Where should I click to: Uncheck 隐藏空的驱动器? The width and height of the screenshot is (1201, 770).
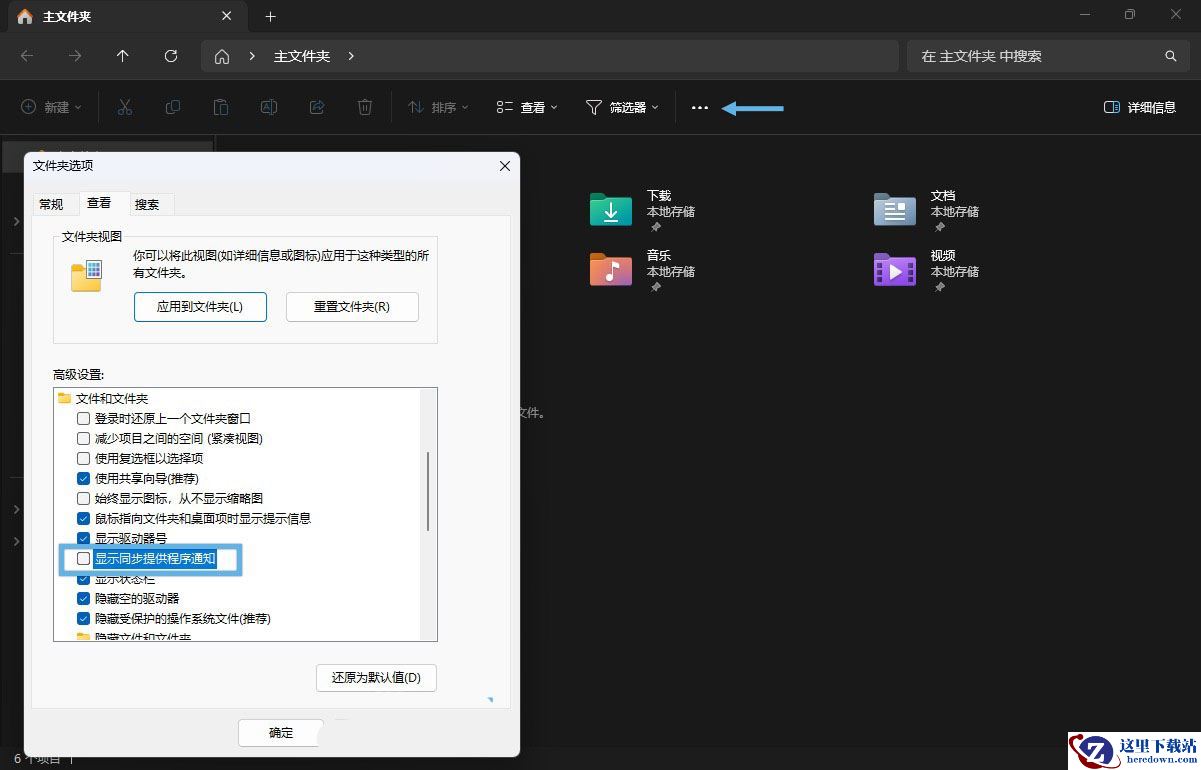(84, 598)
